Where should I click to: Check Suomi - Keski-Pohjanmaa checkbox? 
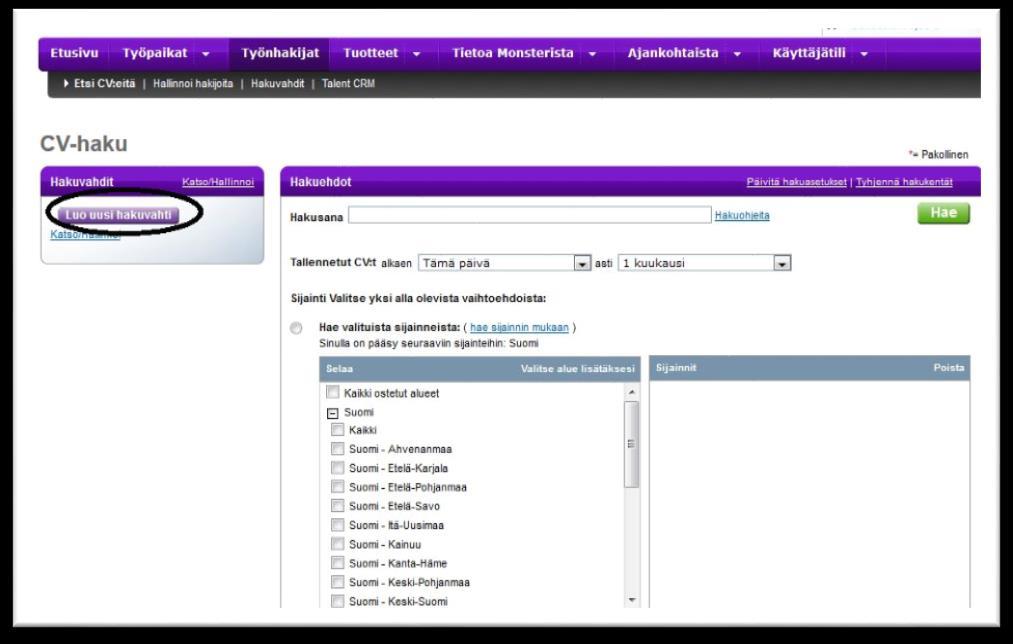(337, 581)
